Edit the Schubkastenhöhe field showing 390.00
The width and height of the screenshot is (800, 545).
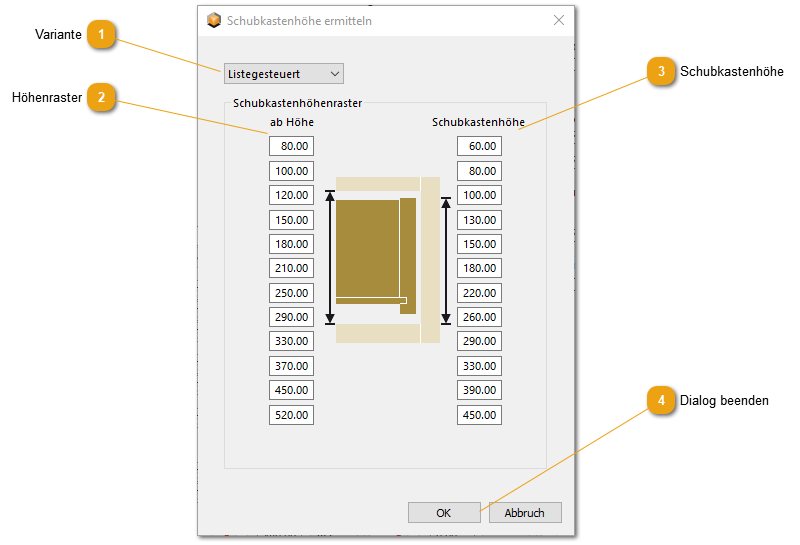click(479, 390)
